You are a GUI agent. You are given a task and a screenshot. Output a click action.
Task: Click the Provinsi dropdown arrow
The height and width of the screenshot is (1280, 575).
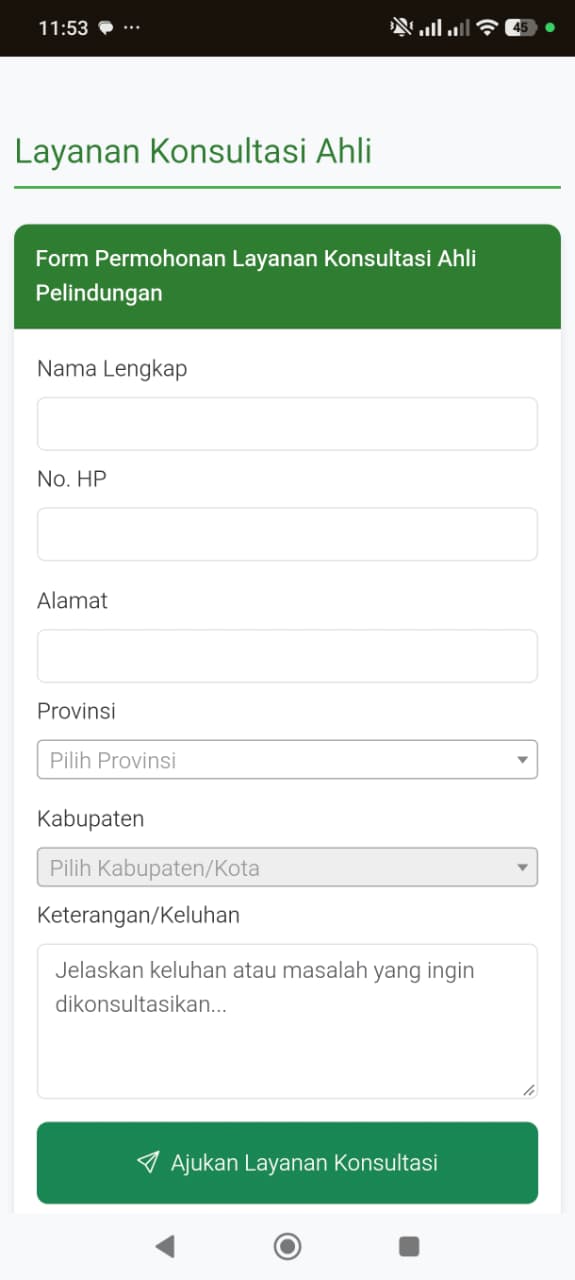pos(522,760)
